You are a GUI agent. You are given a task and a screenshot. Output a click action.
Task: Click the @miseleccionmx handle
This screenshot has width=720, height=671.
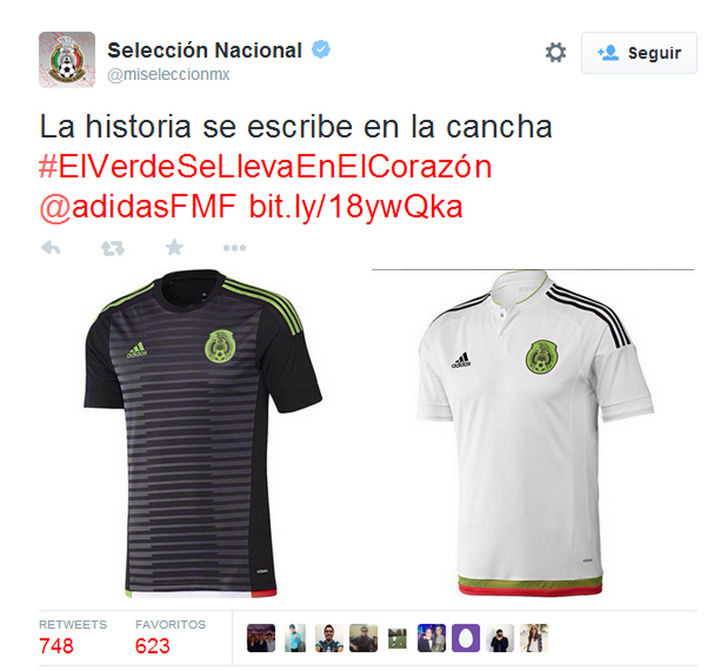pyautogui.click(x=168, y=74)
